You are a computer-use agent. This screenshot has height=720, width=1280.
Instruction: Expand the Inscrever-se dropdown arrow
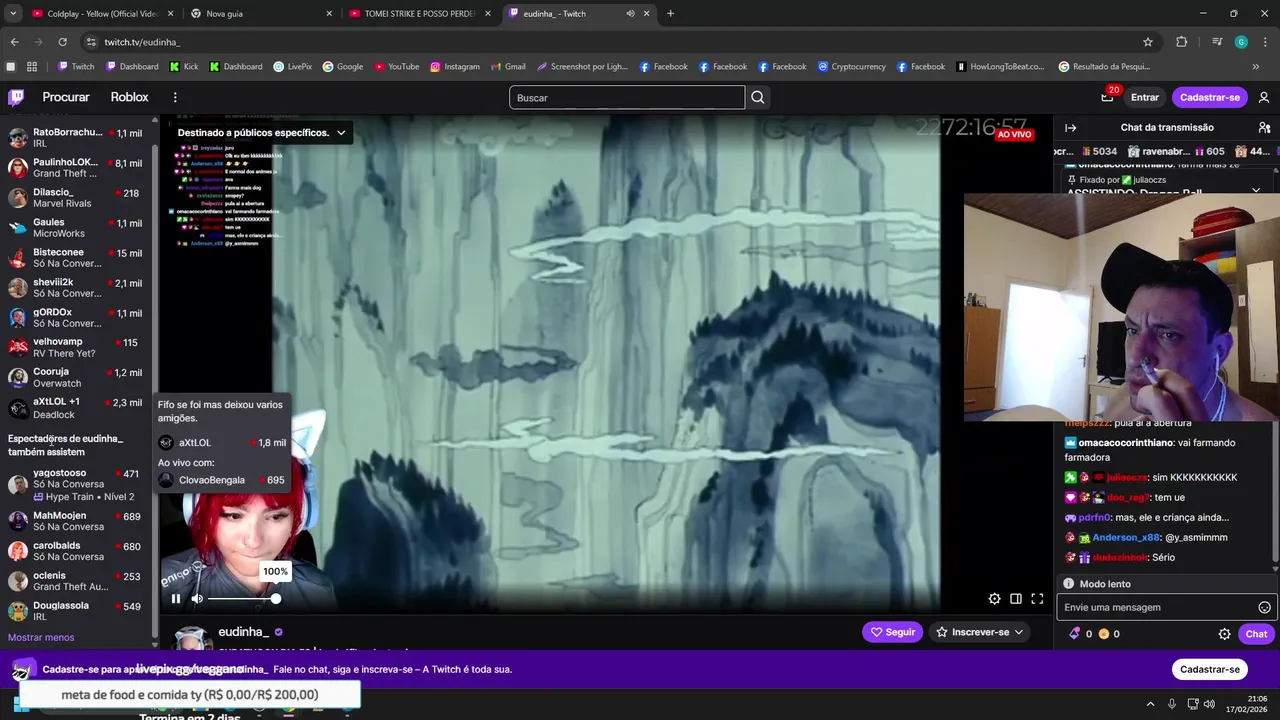pyautogui.click(x=1019, y=632)
